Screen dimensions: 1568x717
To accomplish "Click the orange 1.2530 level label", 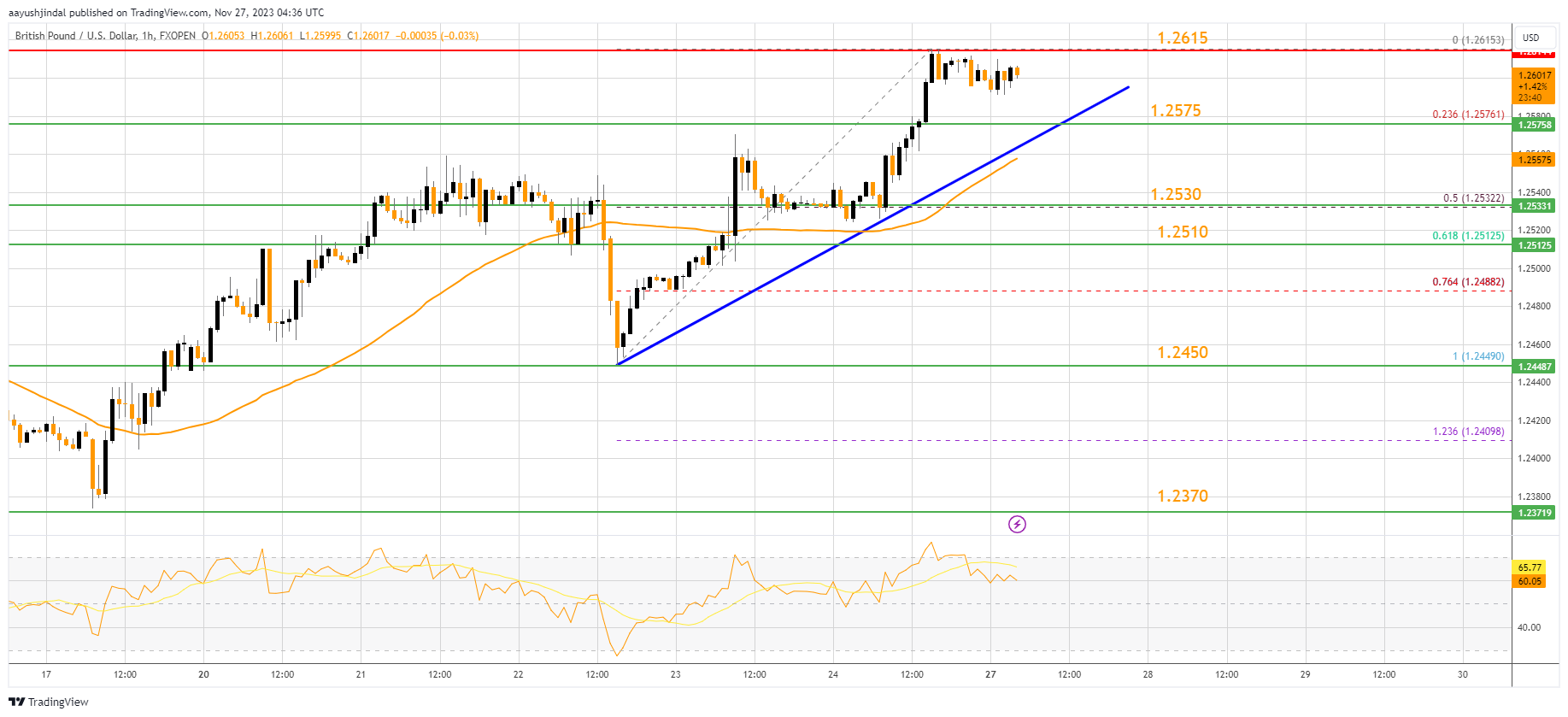I will pos(1176,194).
